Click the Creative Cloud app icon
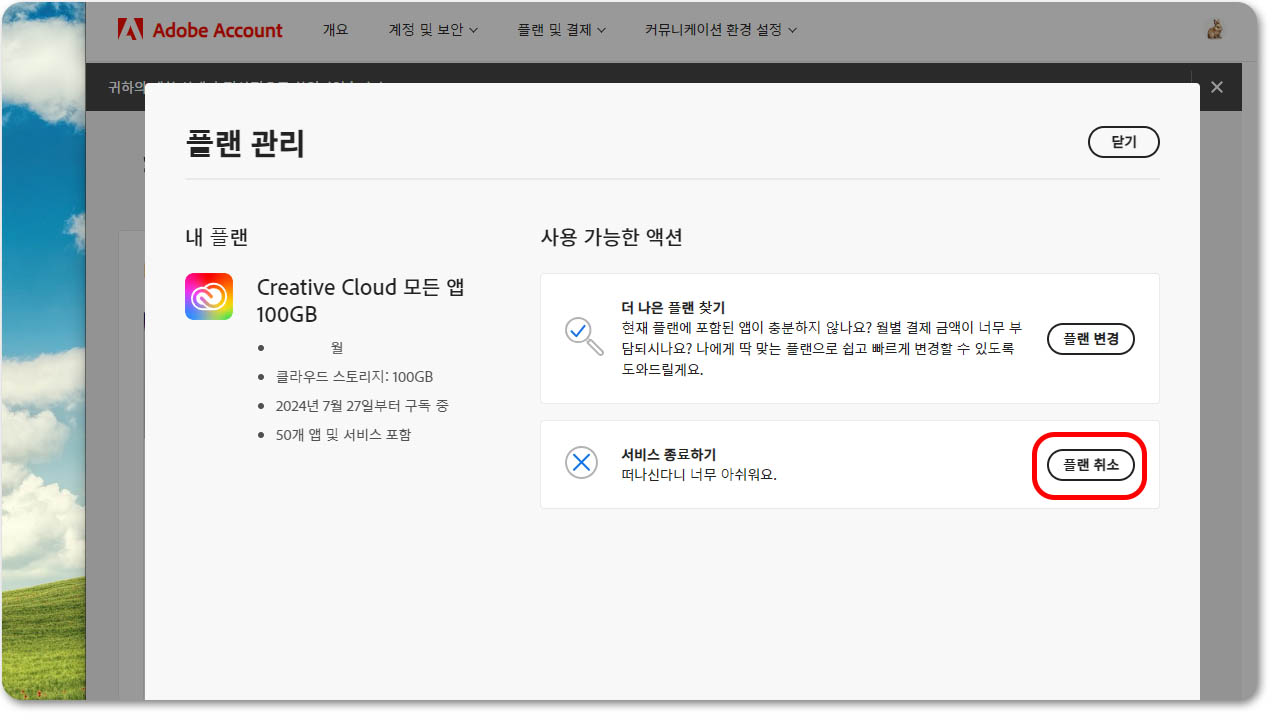The height and width of the screenshot is (720, 1280). coord(209,297)
